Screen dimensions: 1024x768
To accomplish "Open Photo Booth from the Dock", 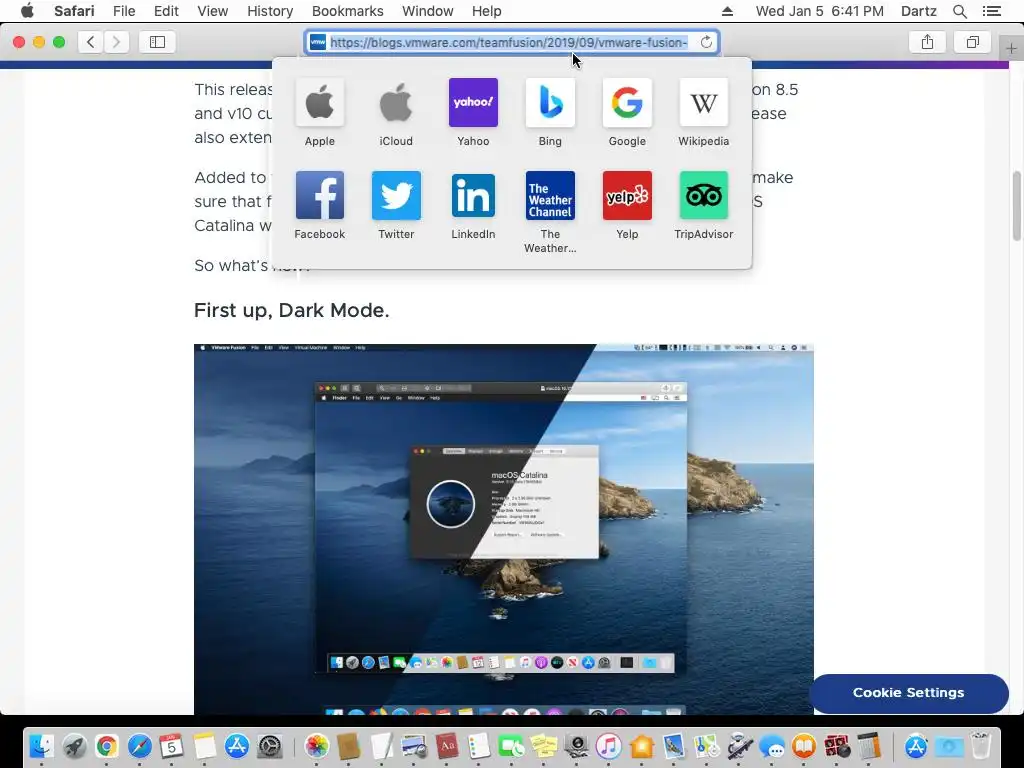I will tap(837, 746).
